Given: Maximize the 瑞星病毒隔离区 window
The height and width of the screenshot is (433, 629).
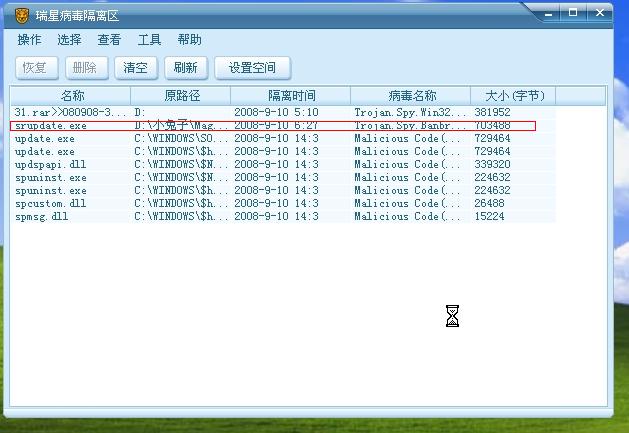Looking at the screenshot, I should pos(573,13).
